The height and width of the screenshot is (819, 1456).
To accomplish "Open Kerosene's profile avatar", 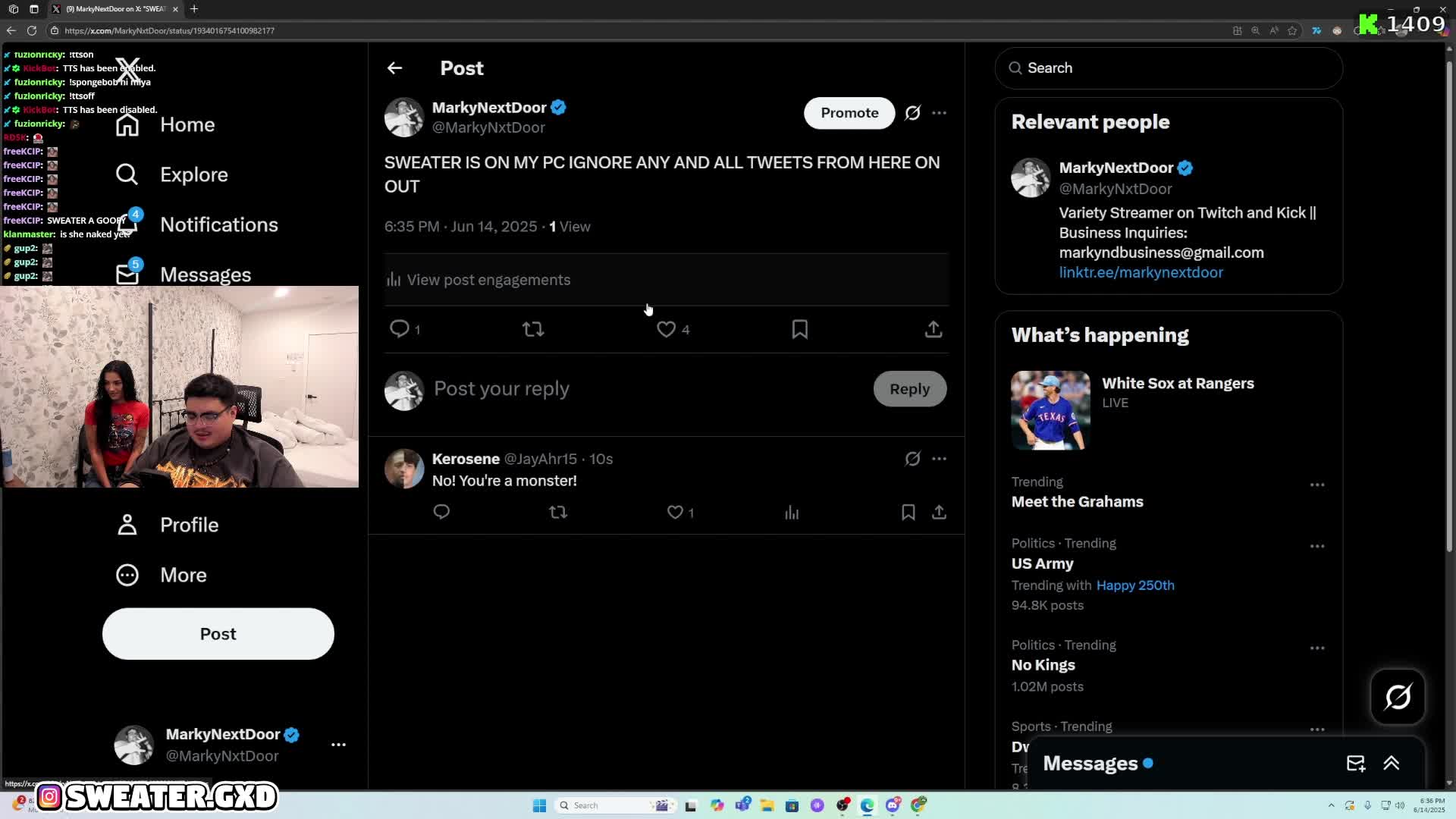I will (403, 469).
